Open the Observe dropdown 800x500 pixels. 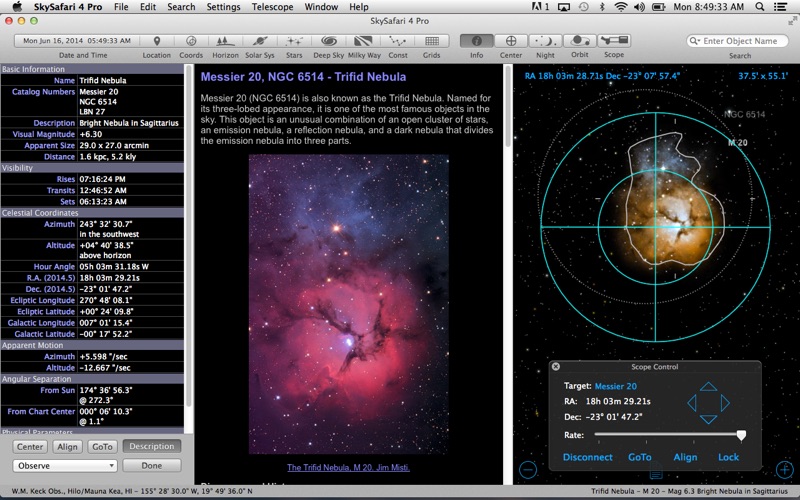coord(65,465)
